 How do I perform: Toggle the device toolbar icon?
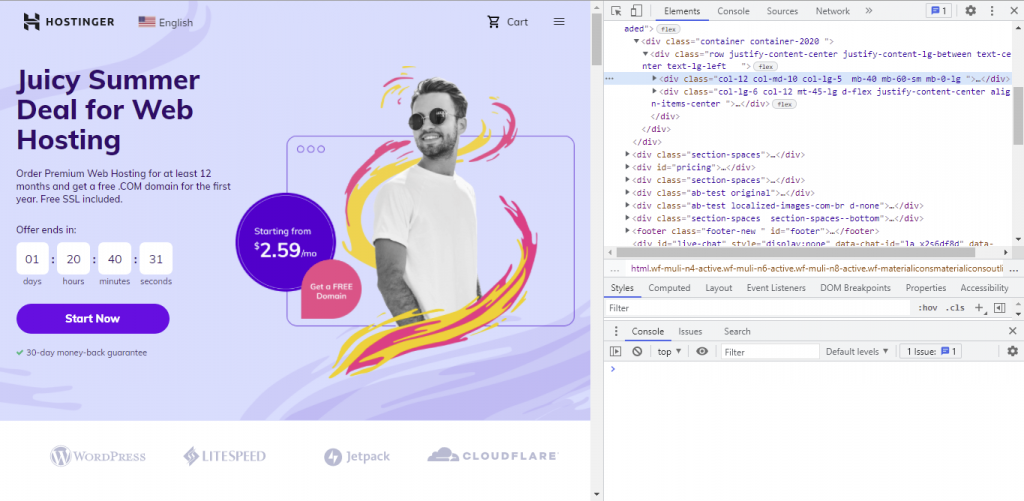[637, 11]
